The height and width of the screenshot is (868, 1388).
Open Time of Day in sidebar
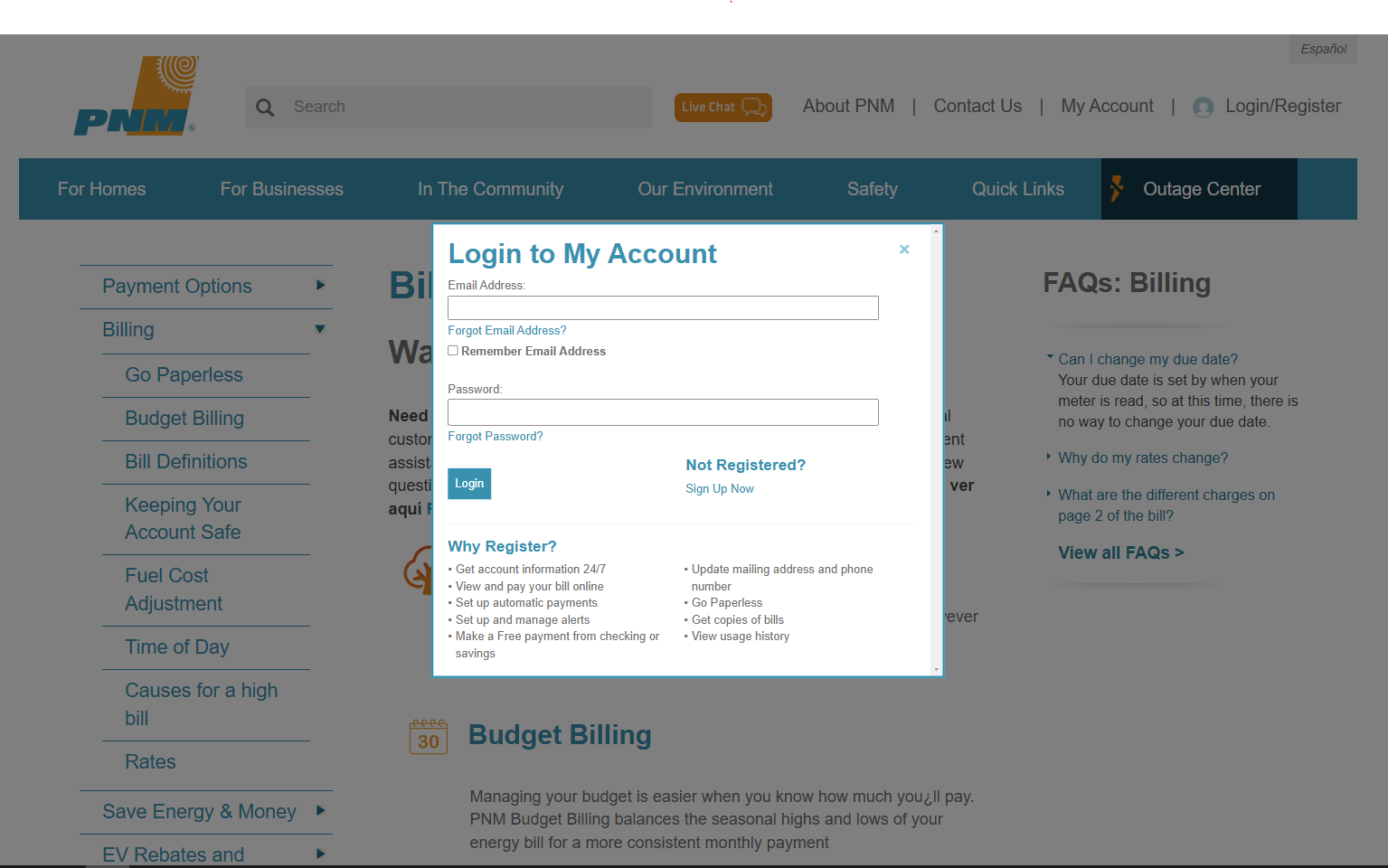click(x=176, y=646)
